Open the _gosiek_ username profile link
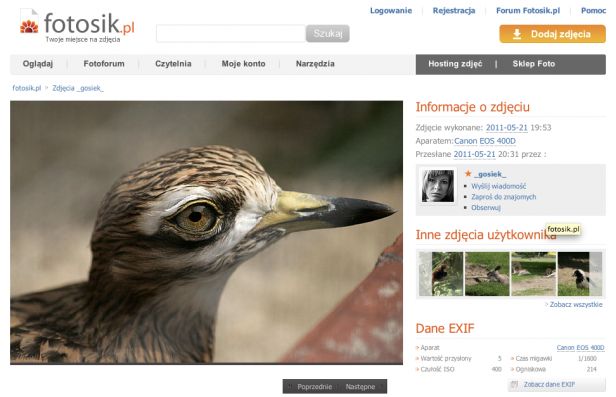The width and height of the screenshot is (616, 397). [490, 174]
